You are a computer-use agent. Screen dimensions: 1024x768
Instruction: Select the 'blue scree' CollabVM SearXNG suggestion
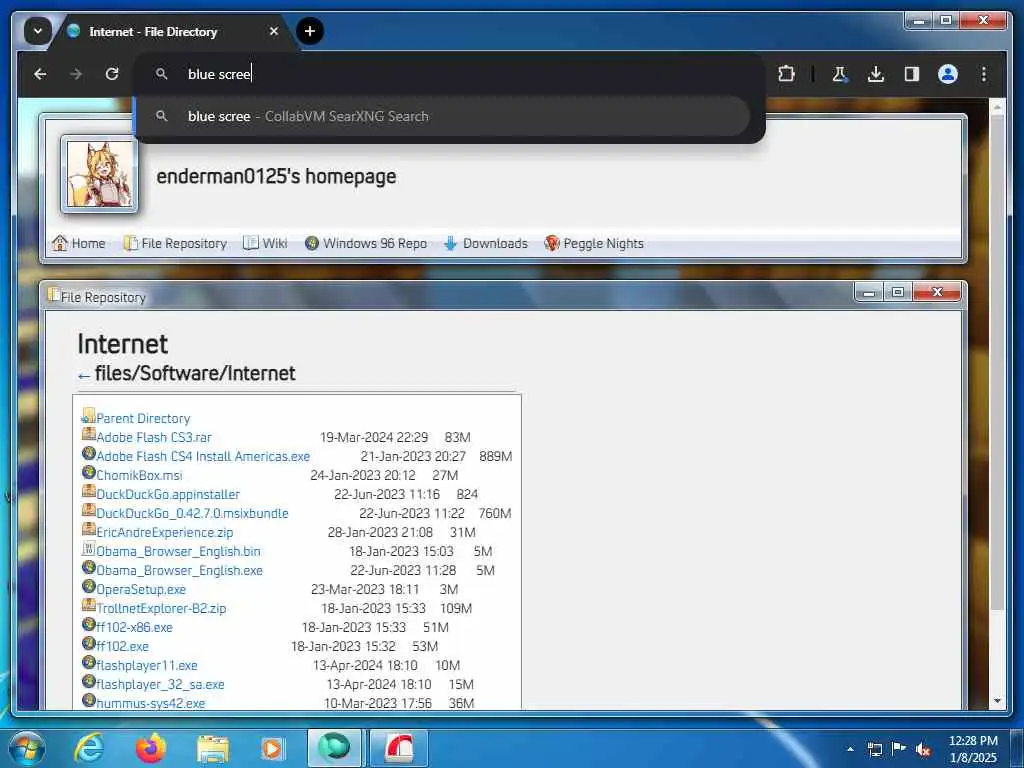tap(443, 116)
